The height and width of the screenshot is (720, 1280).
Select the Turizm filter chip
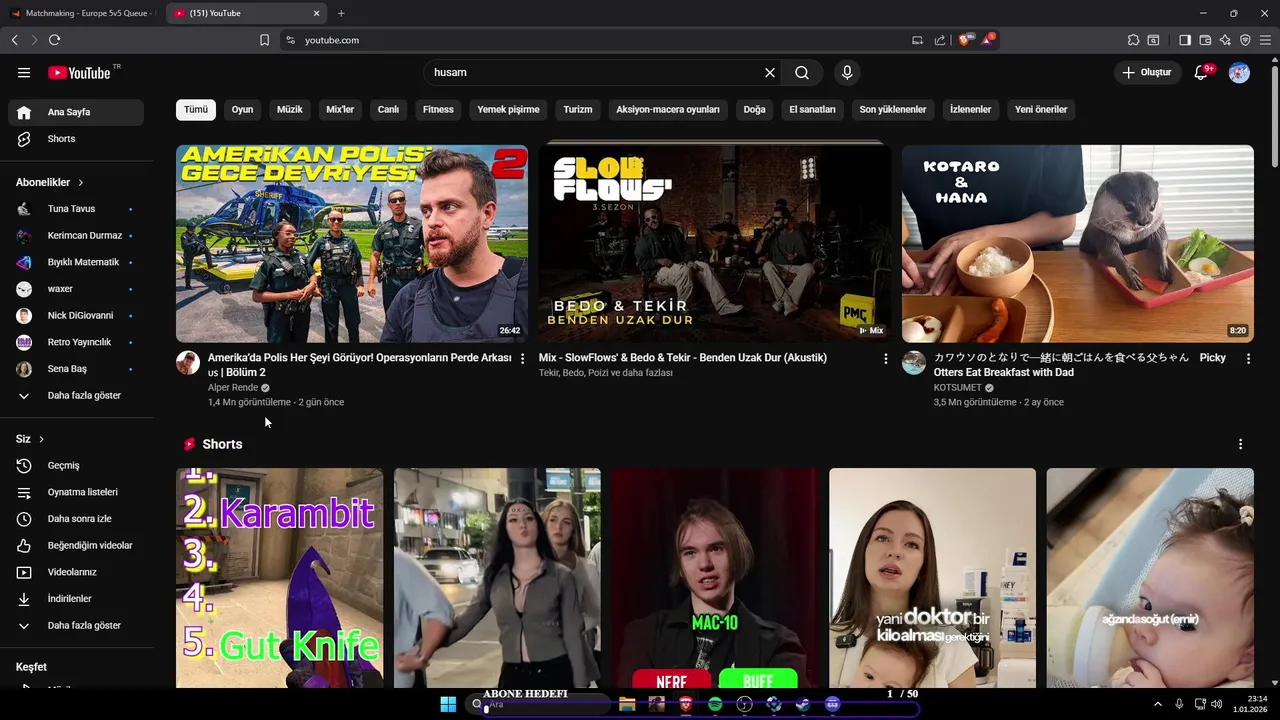(x=578, y=109)
